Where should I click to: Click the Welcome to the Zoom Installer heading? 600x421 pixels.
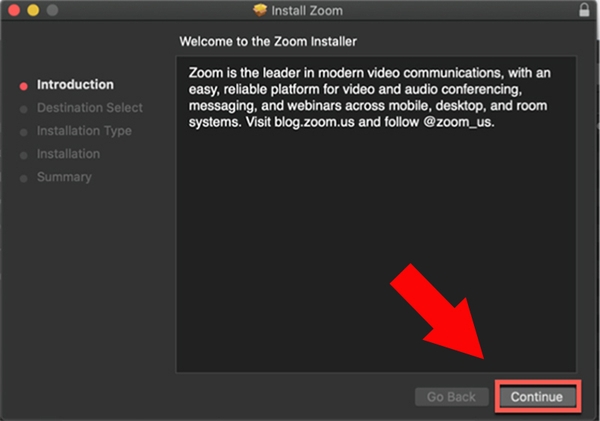click(268, 41)
